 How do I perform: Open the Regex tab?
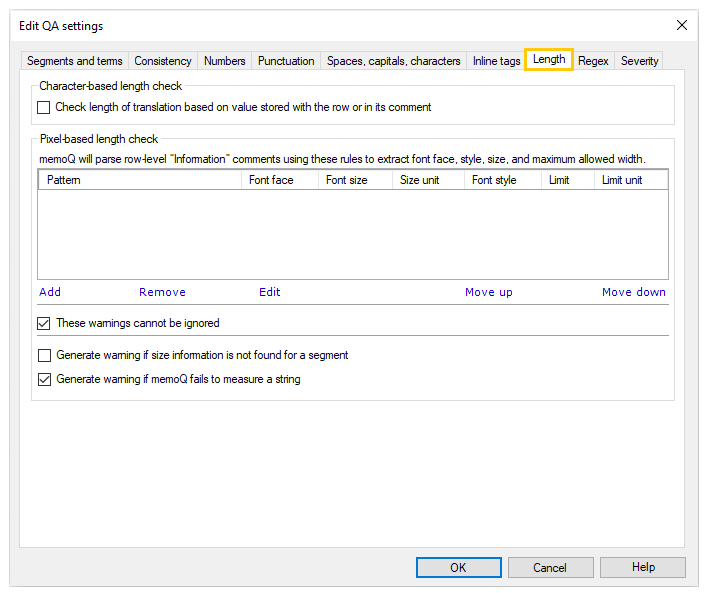[593, 61]
